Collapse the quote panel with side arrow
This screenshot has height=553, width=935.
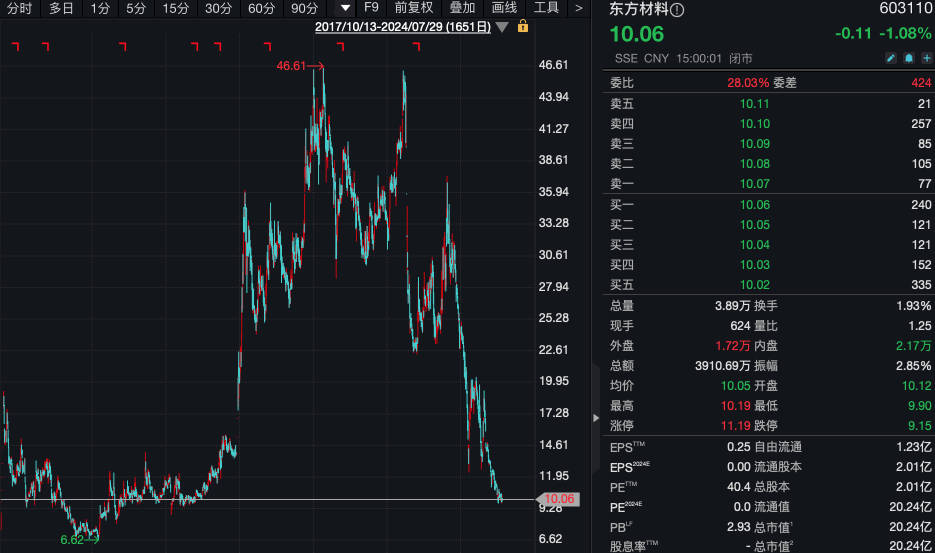point(596,418)
